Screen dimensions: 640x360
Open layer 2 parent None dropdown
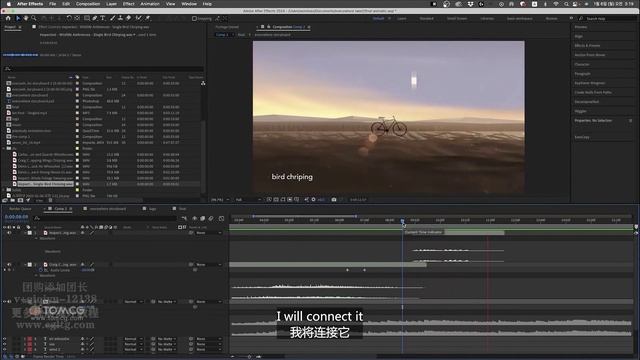(209, 264)
